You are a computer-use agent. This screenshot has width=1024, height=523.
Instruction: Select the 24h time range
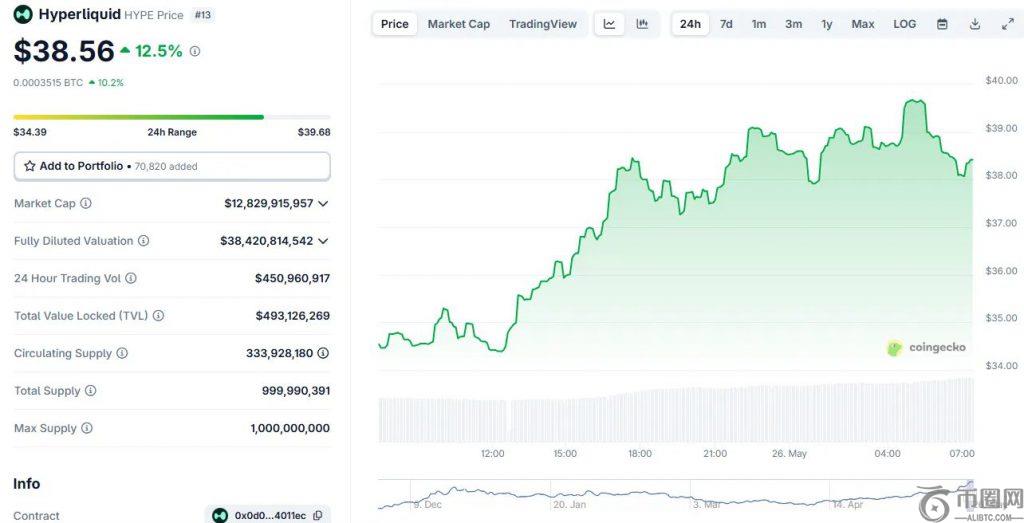[x=690, y=24]
